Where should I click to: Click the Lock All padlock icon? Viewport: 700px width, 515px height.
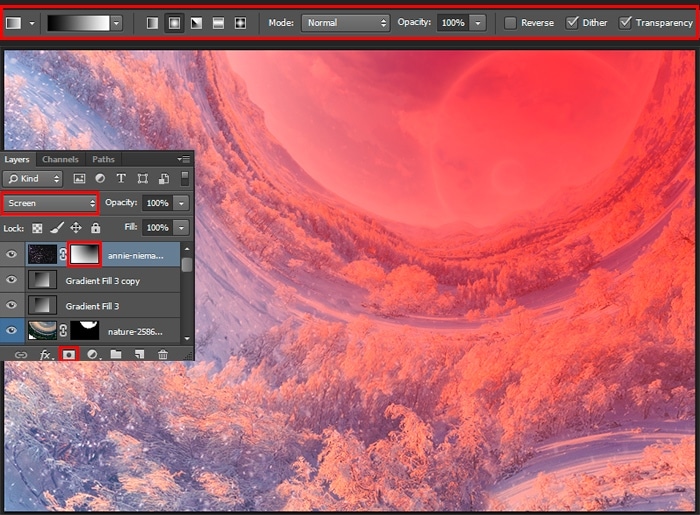coord(96,228)
